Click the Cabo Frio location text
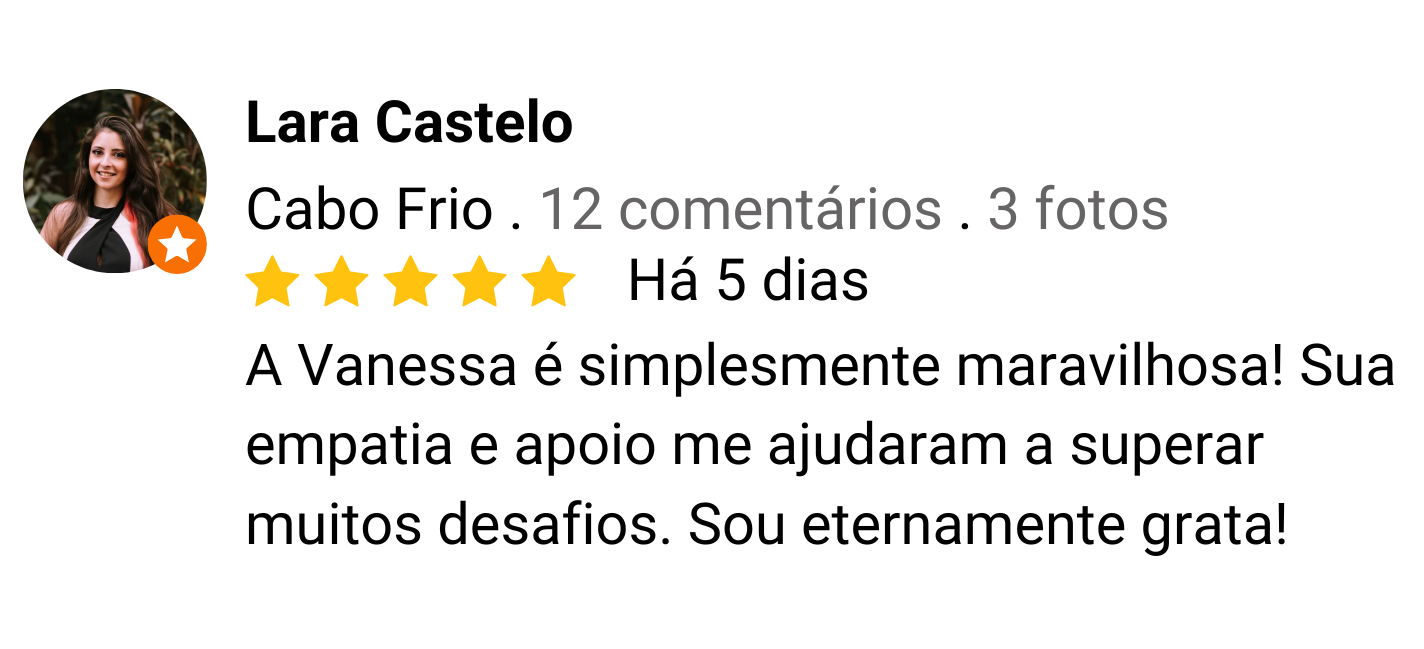 click(x=369, y=210)
